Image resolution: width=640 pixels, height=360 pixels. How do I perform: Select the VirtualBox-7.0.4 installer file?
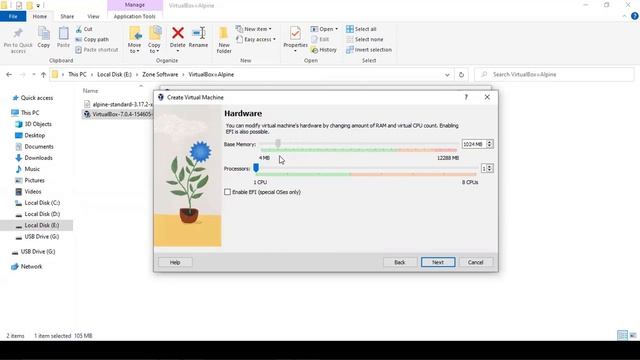(118, 114)
